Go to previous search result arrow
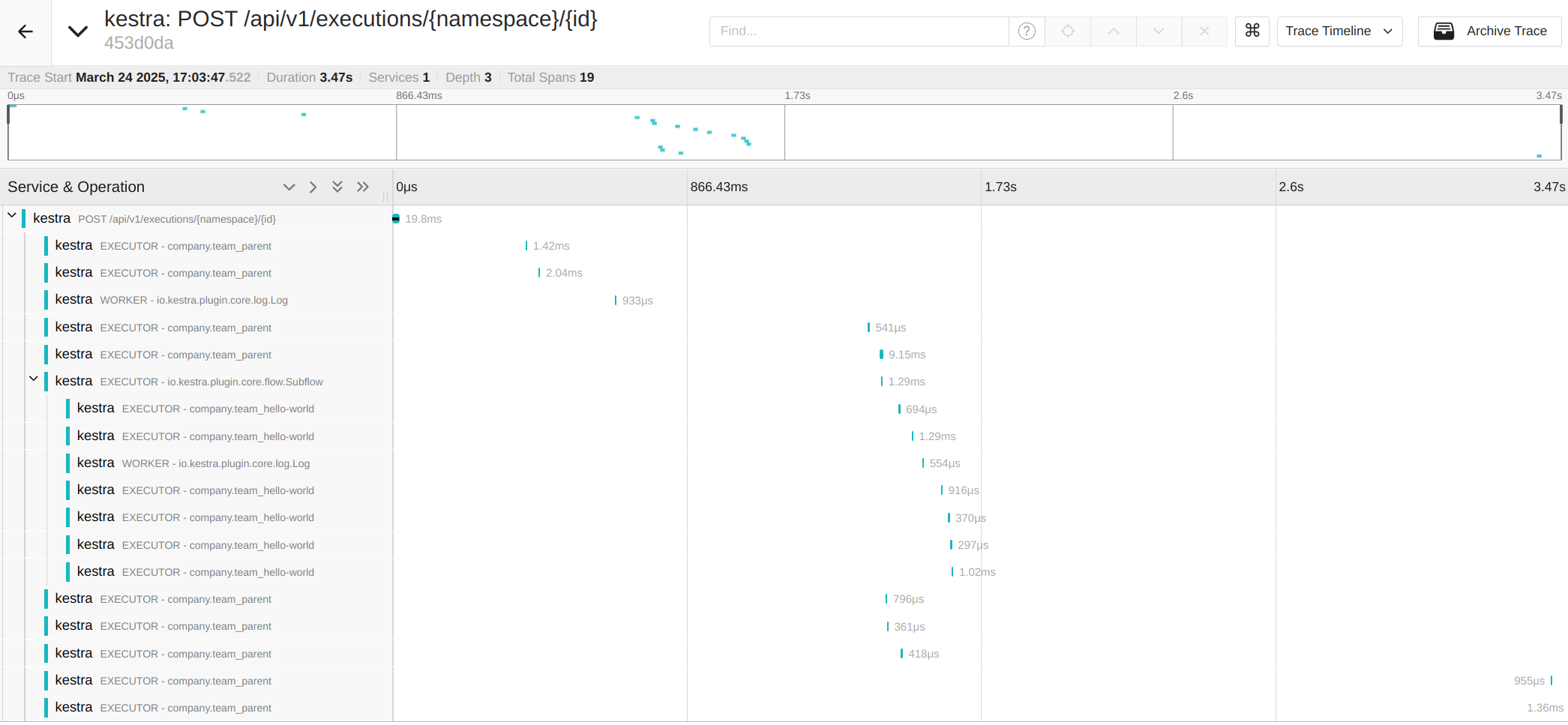The image size is (1568, 725). [1114, 31]
